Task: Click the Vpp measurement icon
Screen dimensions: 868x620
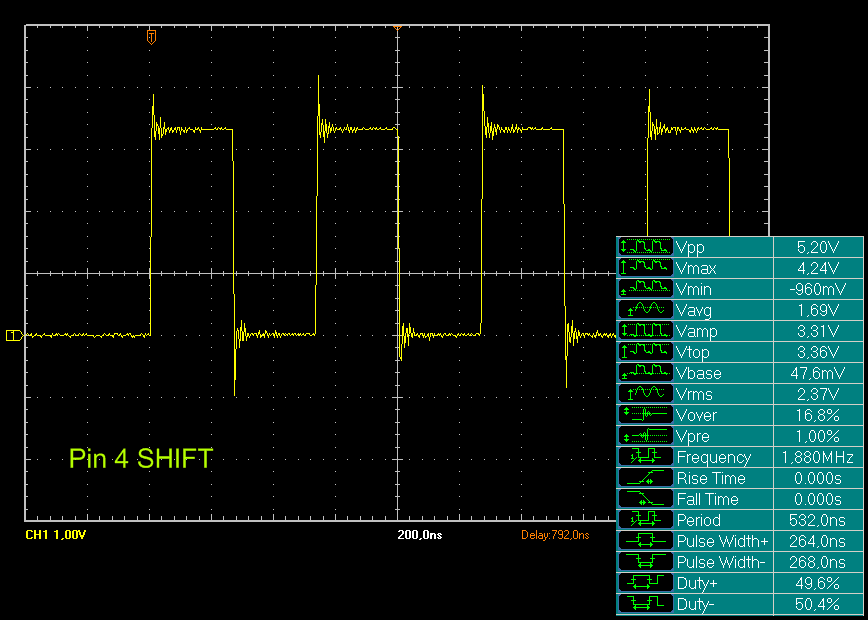Action: (645, 247)
